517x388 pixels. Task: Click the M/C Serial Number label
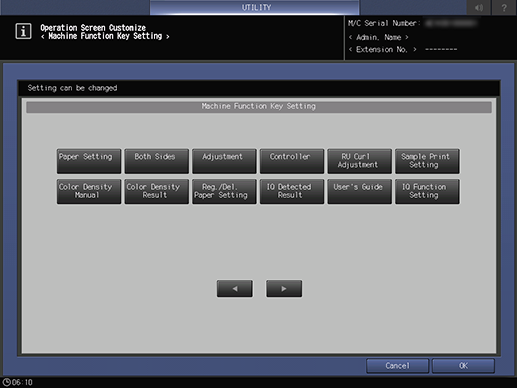384,23
